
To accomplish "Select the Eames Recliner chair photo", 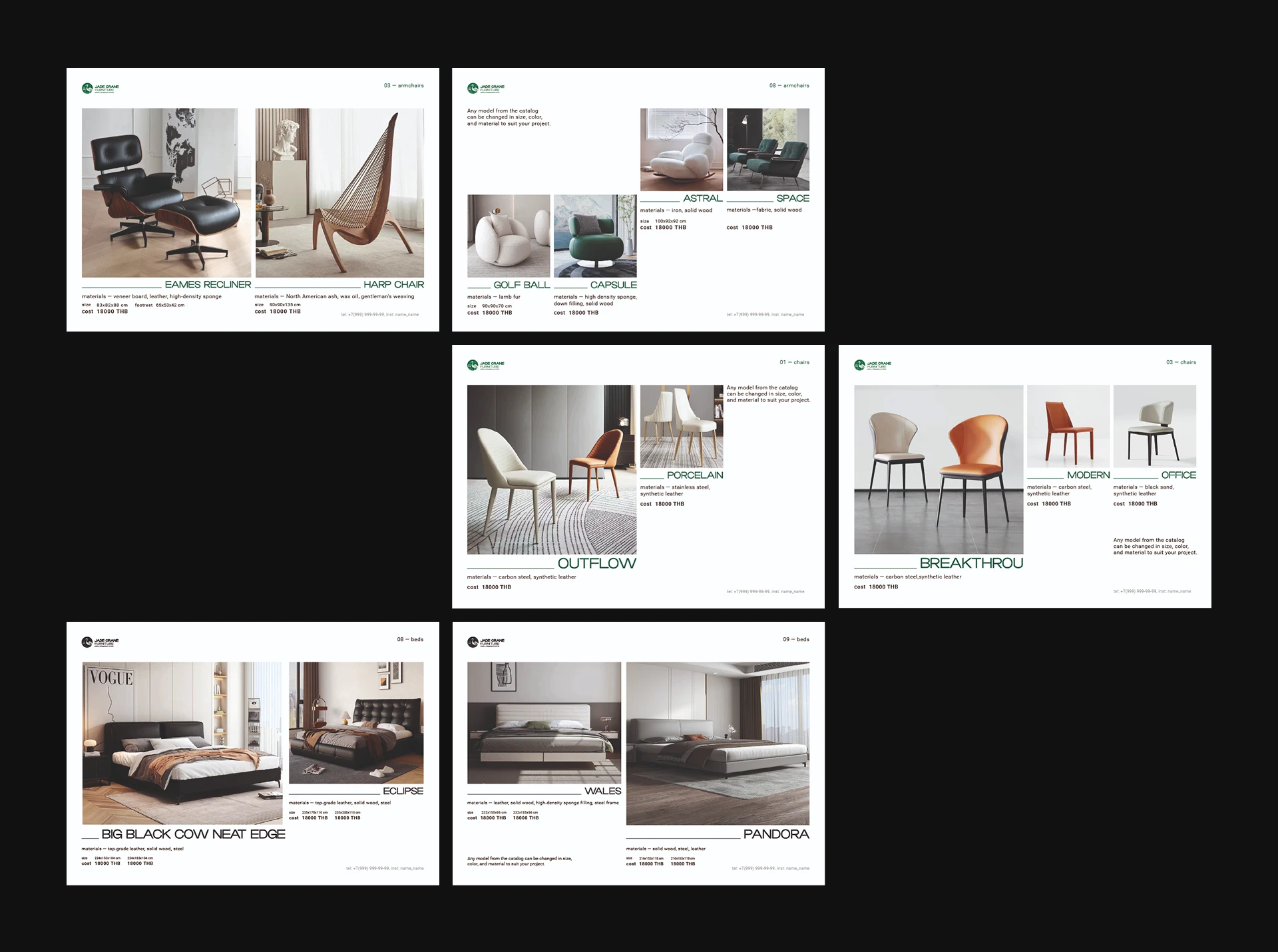I will (x=166, y=192).
